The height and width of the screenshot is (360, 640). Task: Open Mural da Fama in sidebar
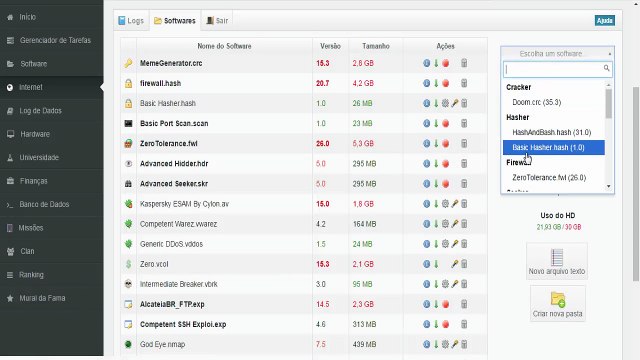tap(51, 298)
